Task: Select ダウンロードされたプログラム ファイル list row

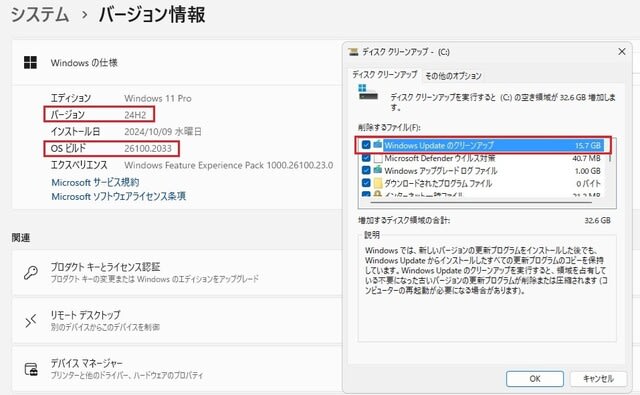Action: point(482,183)
